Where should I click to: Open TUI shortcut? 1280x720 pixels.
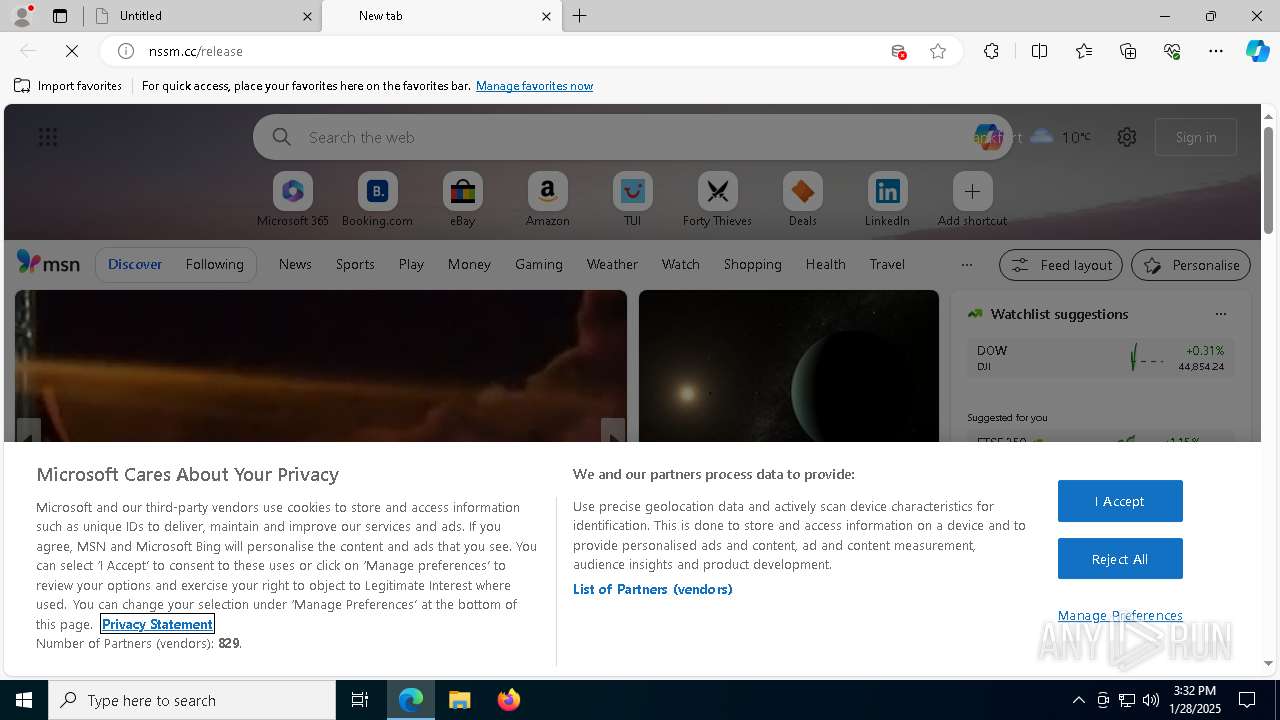[x=632, y=200]
